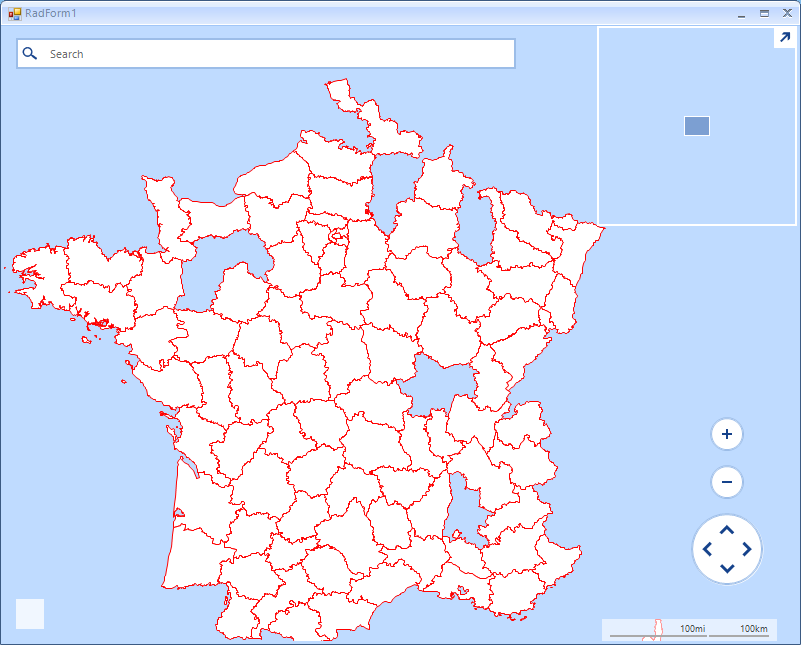
Task: Click the magnifying glass search icon
Action: coord(30,54)
